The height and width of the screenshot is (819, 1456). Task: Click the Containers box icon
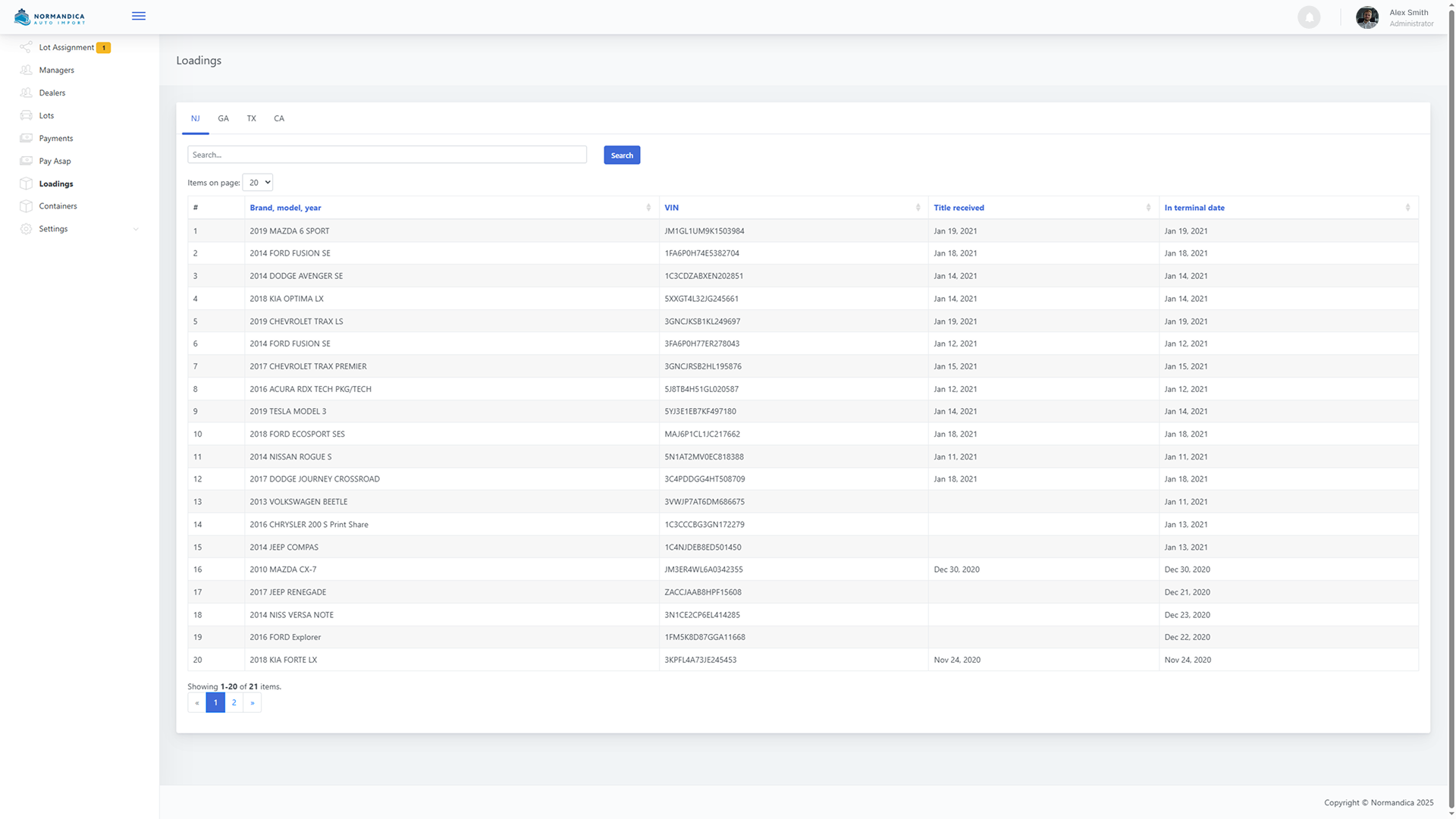26,206
